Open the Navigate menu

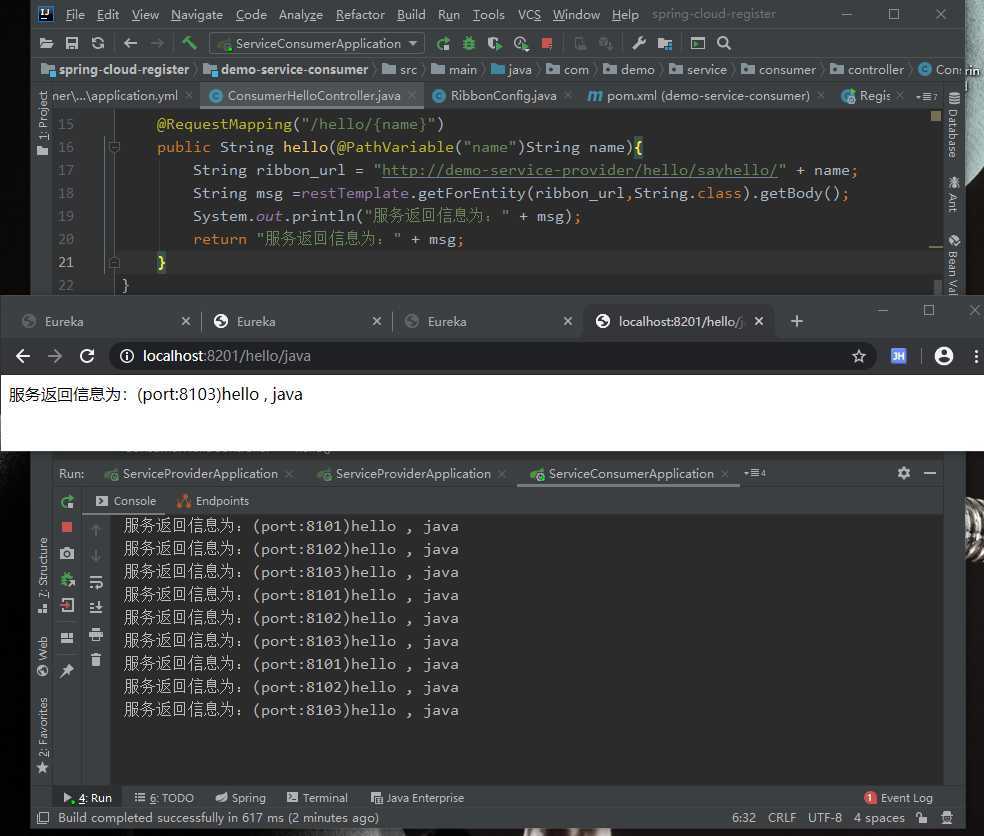(196, 14)
